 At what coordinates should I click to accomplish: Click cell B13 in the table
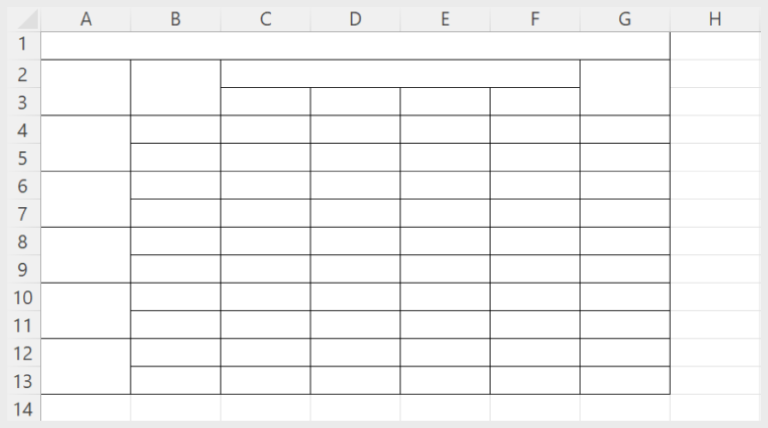click(x=175, y=380)
